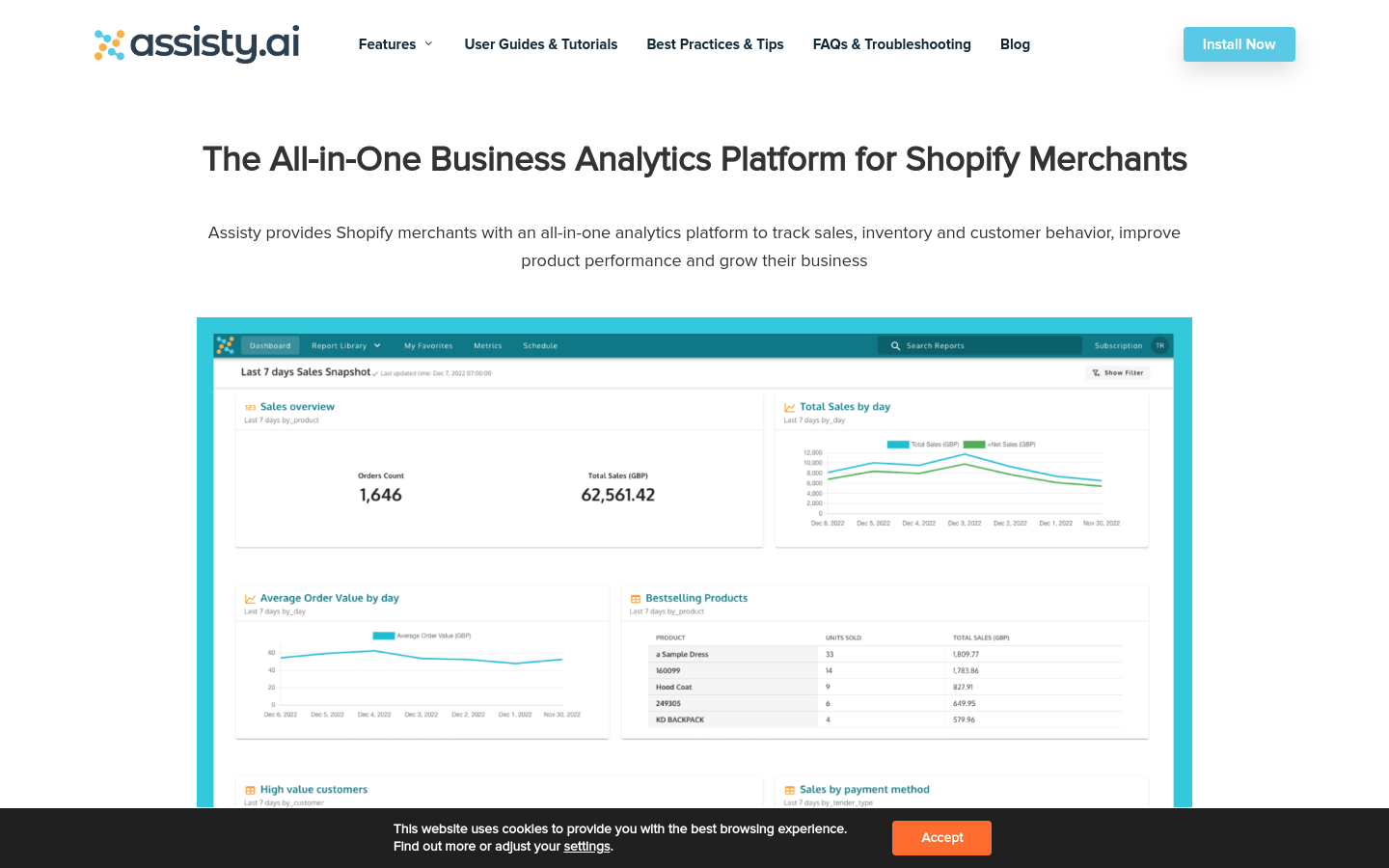The height and width of the screenshot is (868, 1389).
Task: Accept the cookie notice
Action: click(x=941, y=837)
